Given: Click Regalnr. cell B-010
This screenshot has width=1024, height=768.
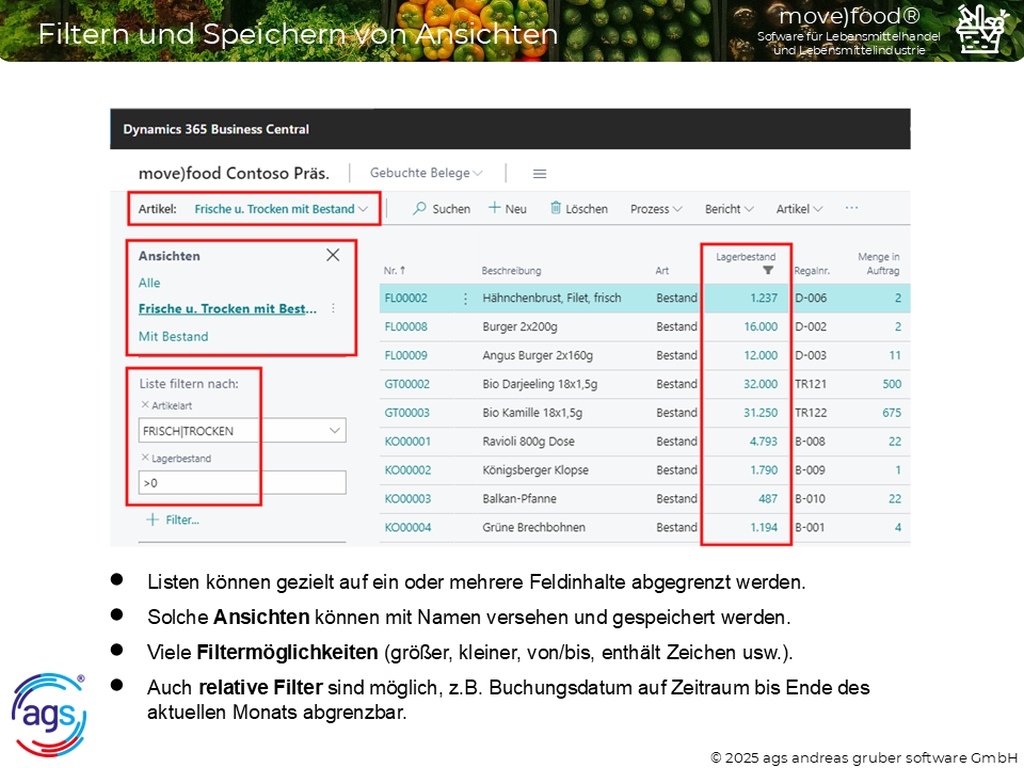Looking at the screenshot, I should [x=810, y=499].
